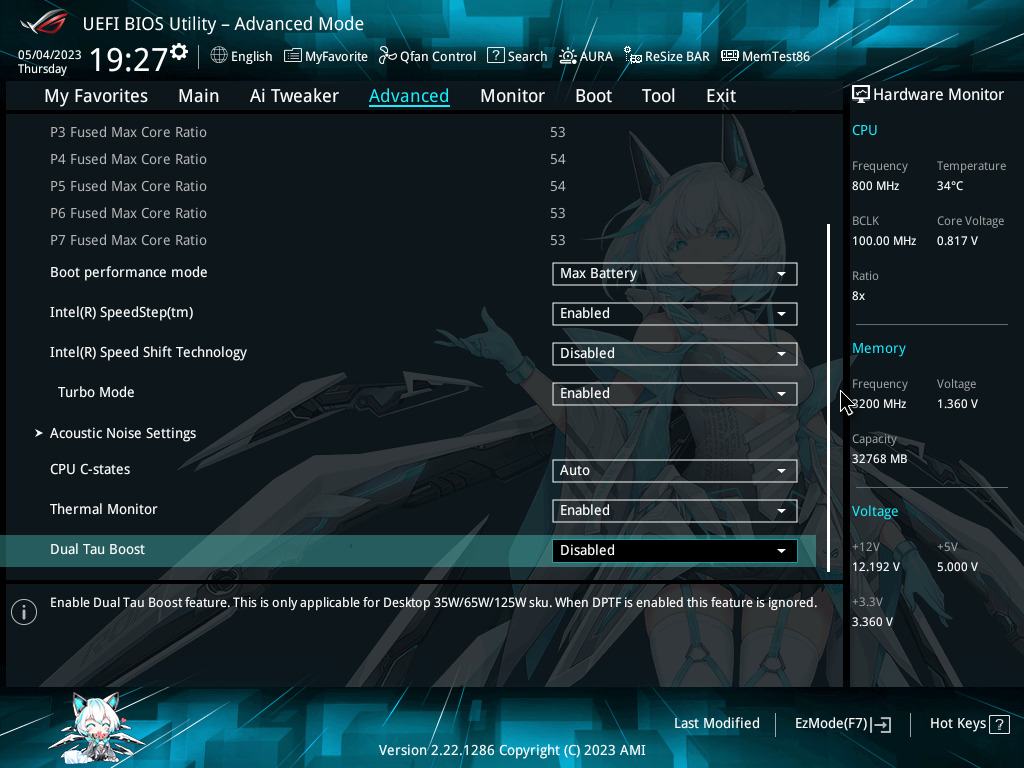Open the Ai Tweaker tab
The height and width of the screenshot is (768, 1024).
[x=294, y=96]
